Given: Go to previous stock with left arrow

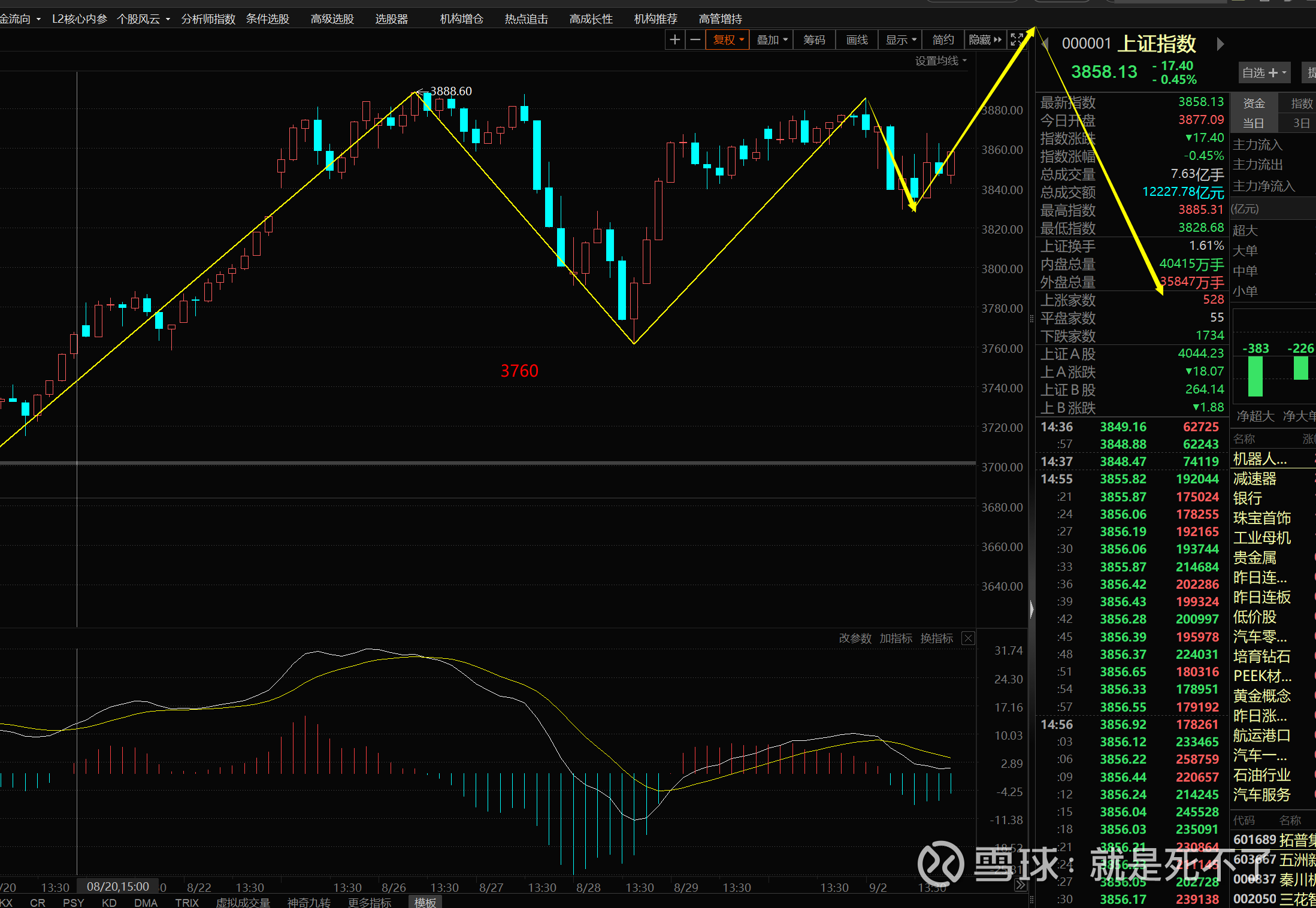Looking at the screenshot, I should tap(1045, 44).
